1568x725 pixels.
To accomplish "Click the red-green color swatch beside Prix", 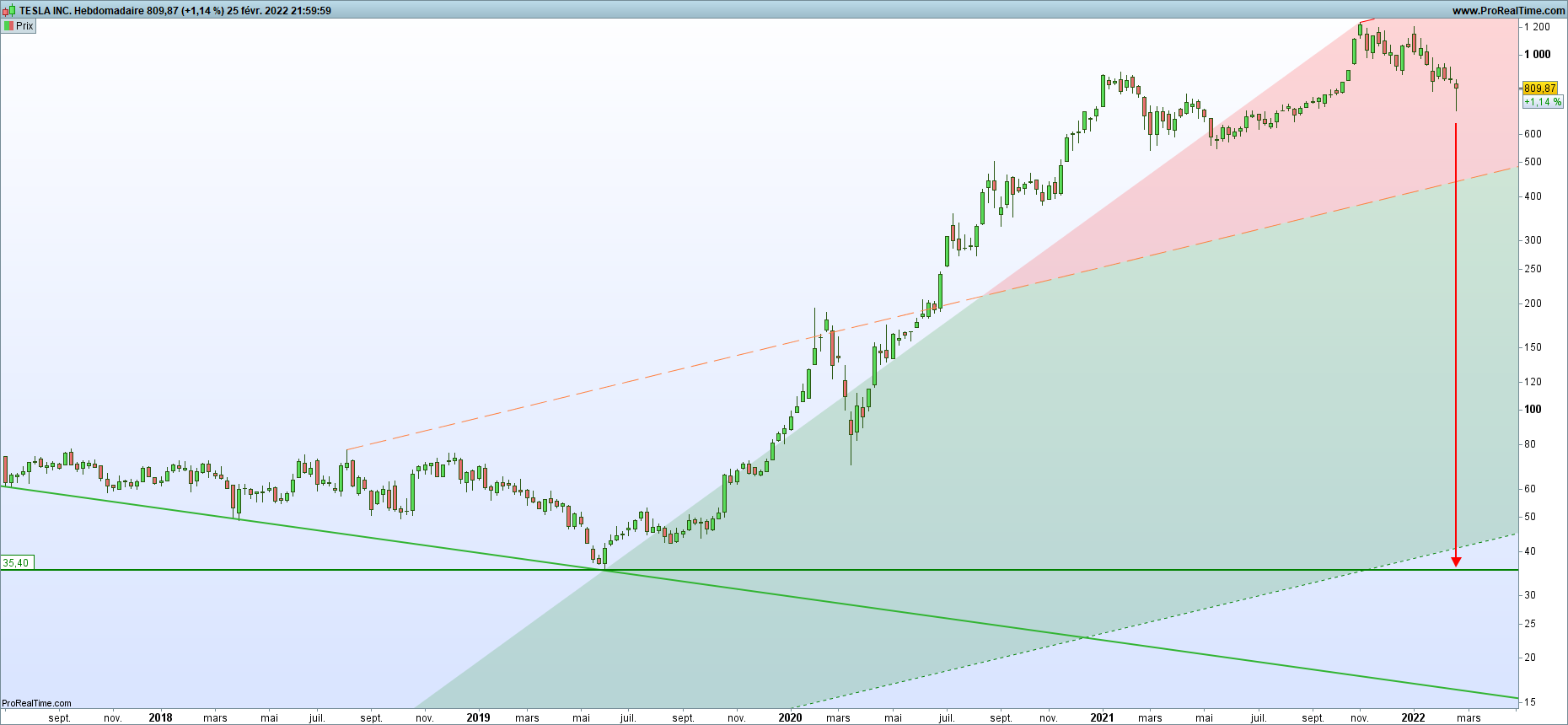I will click(8, 26).
